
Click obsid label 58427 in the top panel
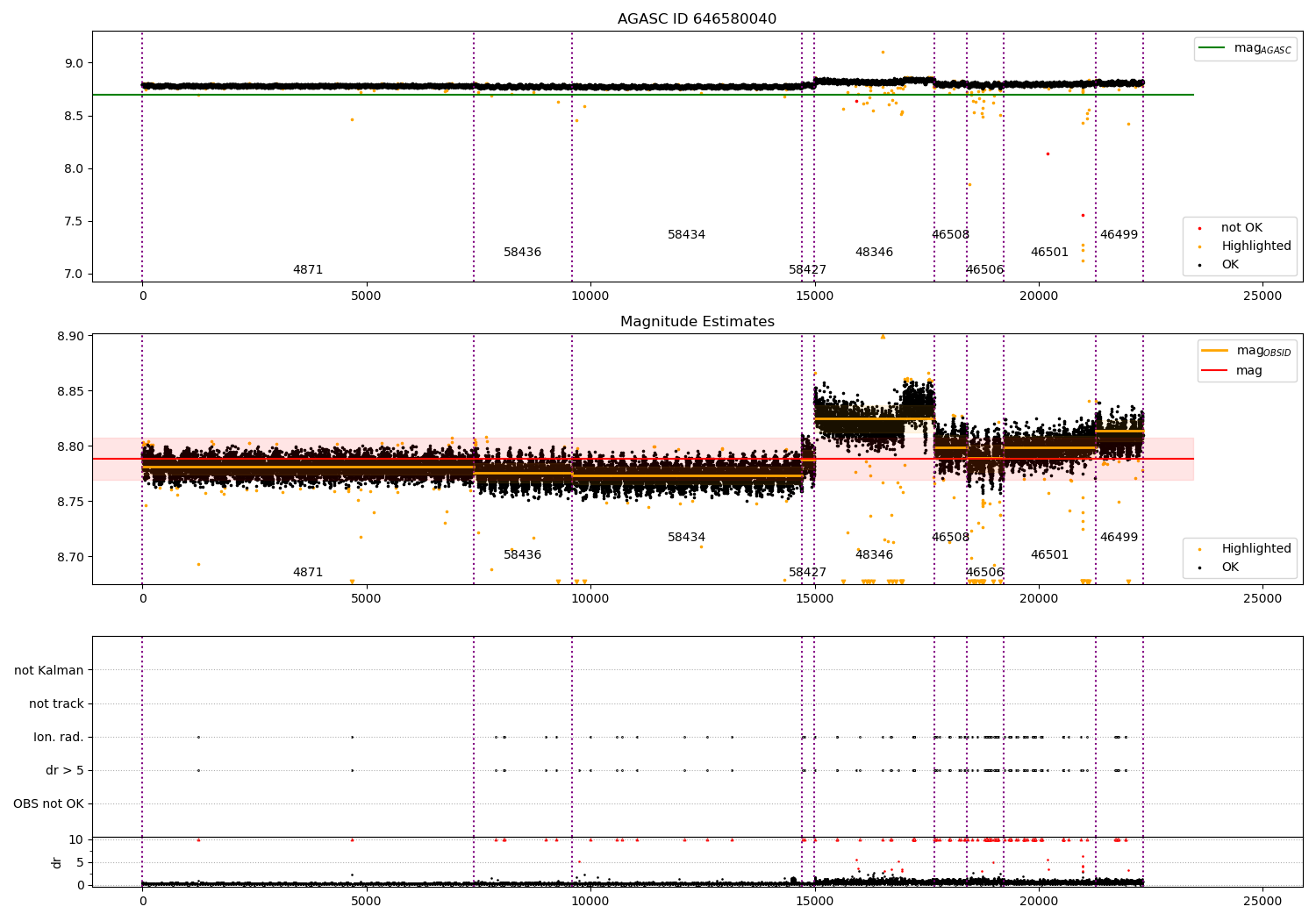click(x=807, y=270)
